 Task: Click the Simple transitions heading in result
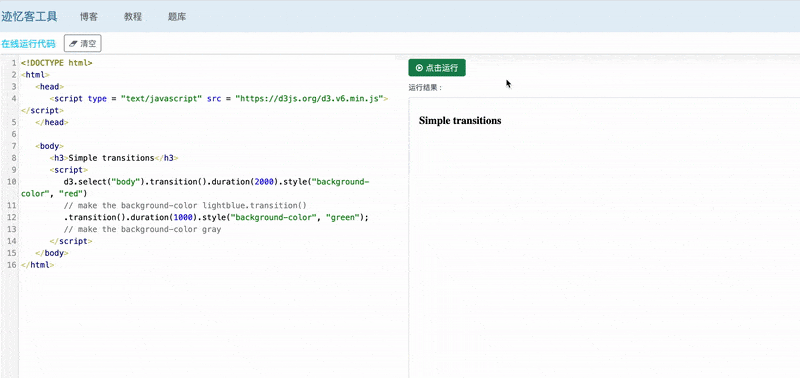point(460,121)
